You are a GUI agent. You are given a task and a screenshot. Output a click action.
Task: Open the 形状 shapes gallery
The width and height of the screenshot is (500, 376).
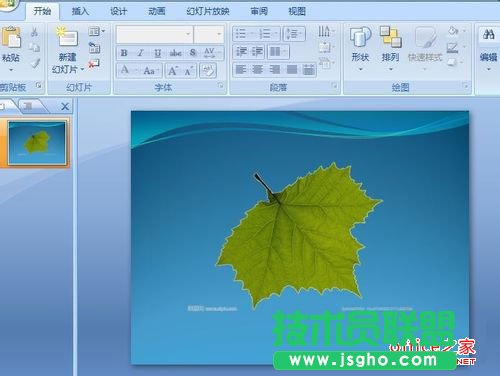pos(360,48)
